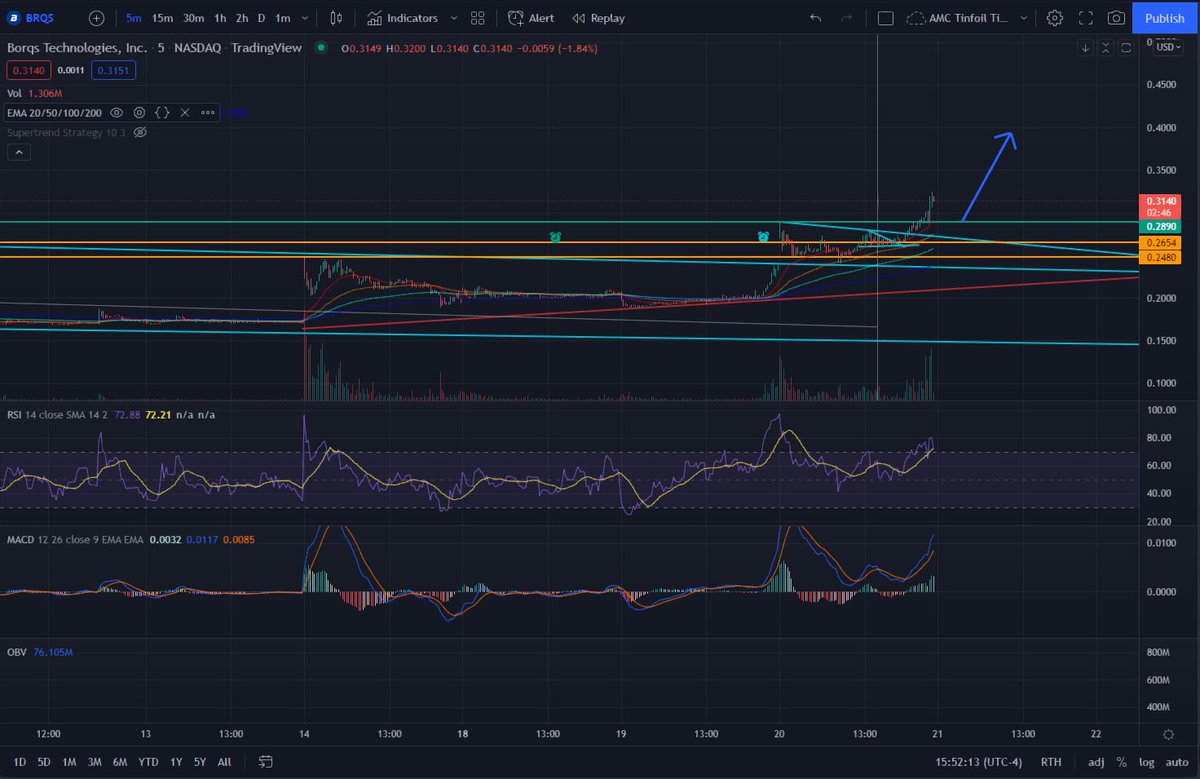The width and height of the screenshot is (1200, 779).
Task: Add a symbol to compare with plus icon
Action: pyautogui.click(x=96, y=18)
